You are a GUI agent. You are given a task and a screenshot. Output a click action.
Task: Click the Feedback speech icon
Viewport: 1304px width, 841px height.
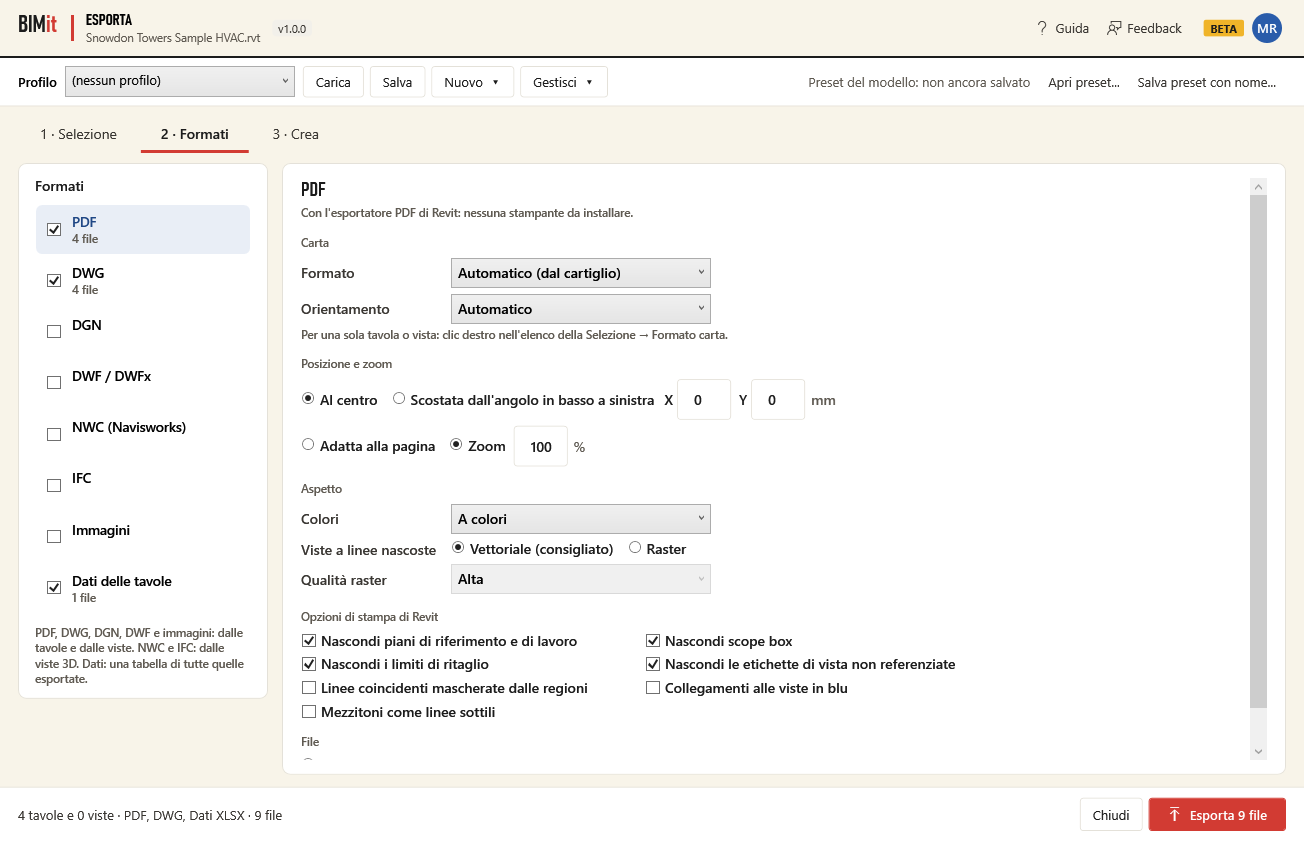(1114, 28)
